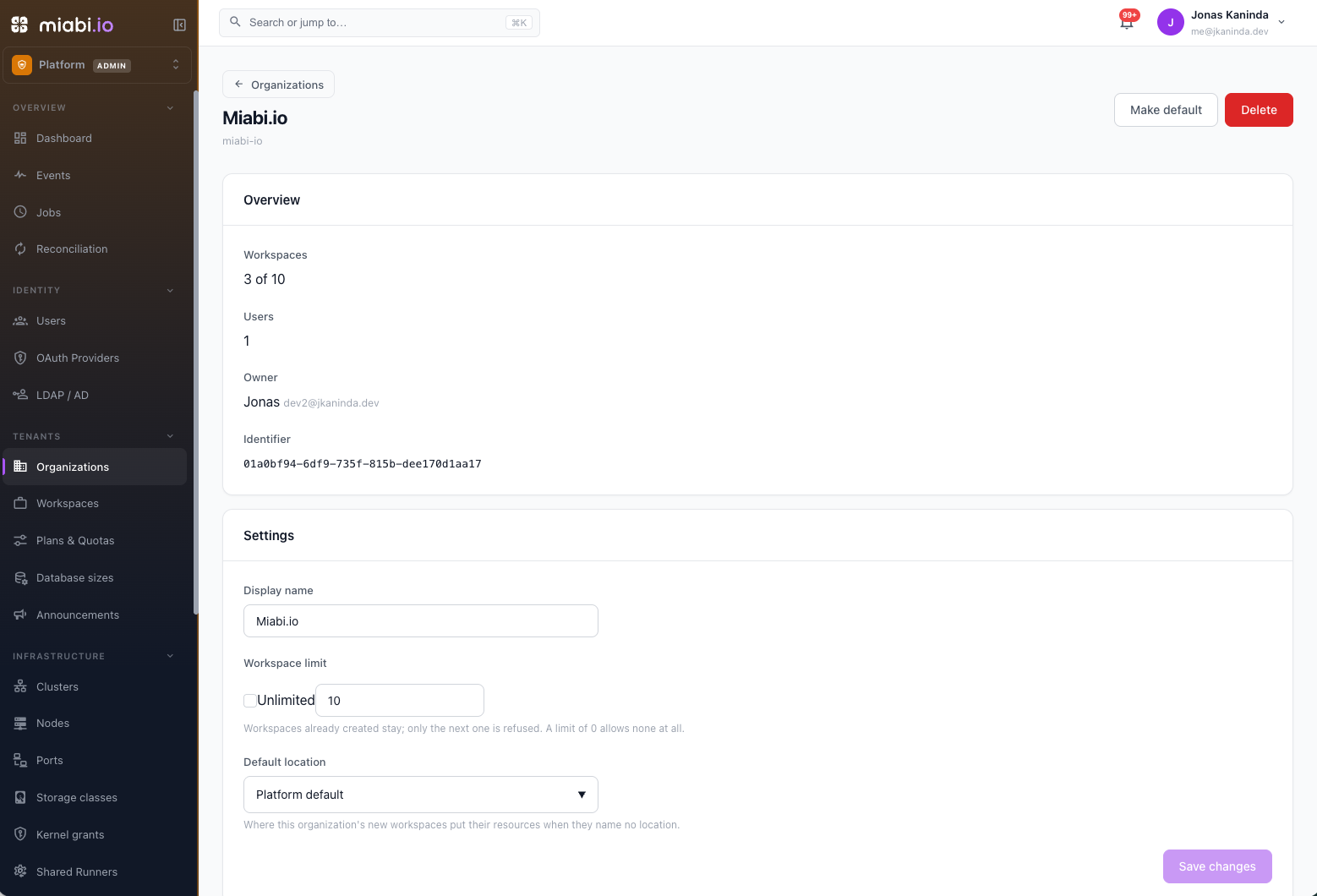Click the Events pulse icon
This screenshot has height=896, width=1317.
tap(20, 175)
